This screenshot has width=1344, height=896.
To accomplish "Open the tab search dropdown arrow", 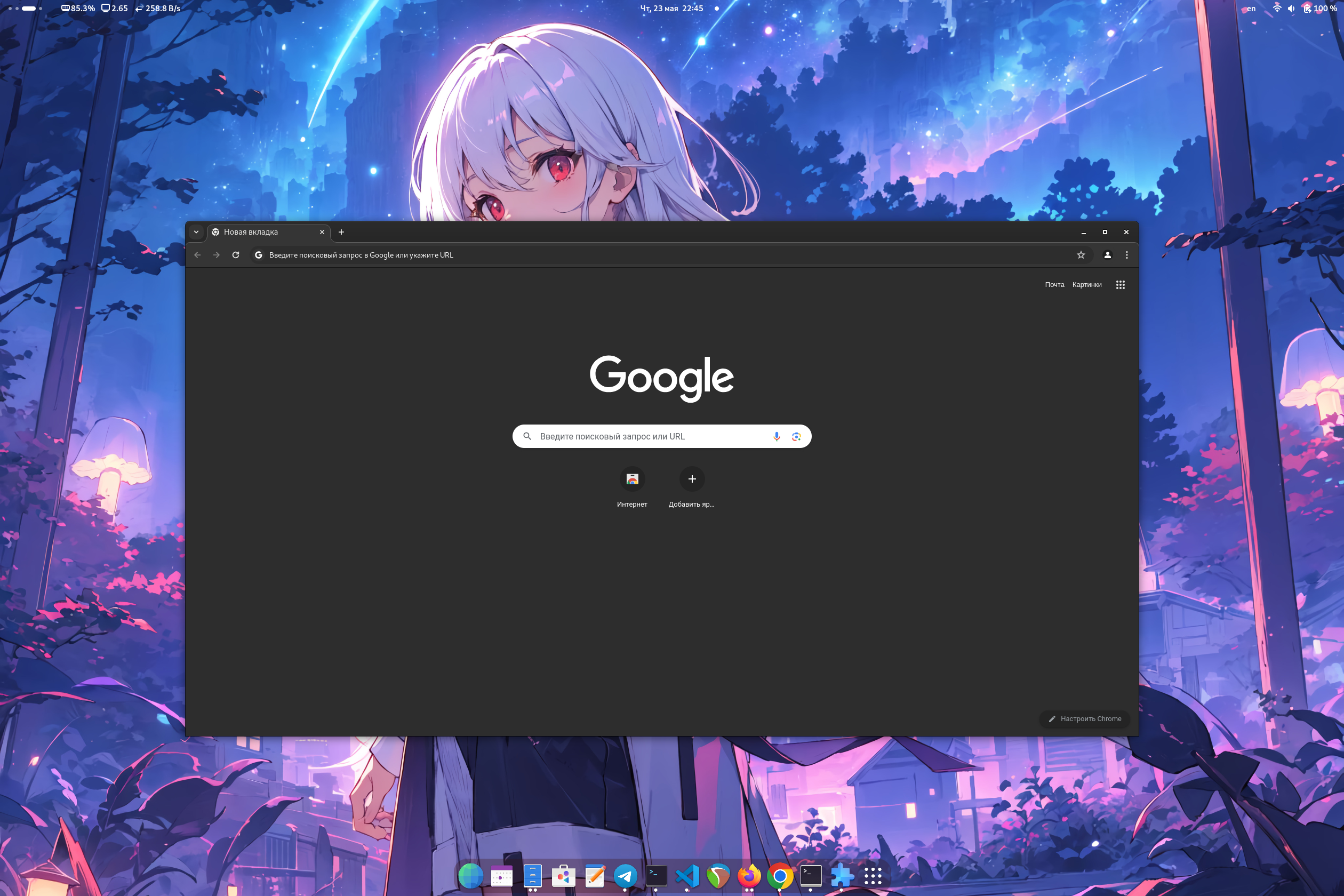I will pos(196,232).
